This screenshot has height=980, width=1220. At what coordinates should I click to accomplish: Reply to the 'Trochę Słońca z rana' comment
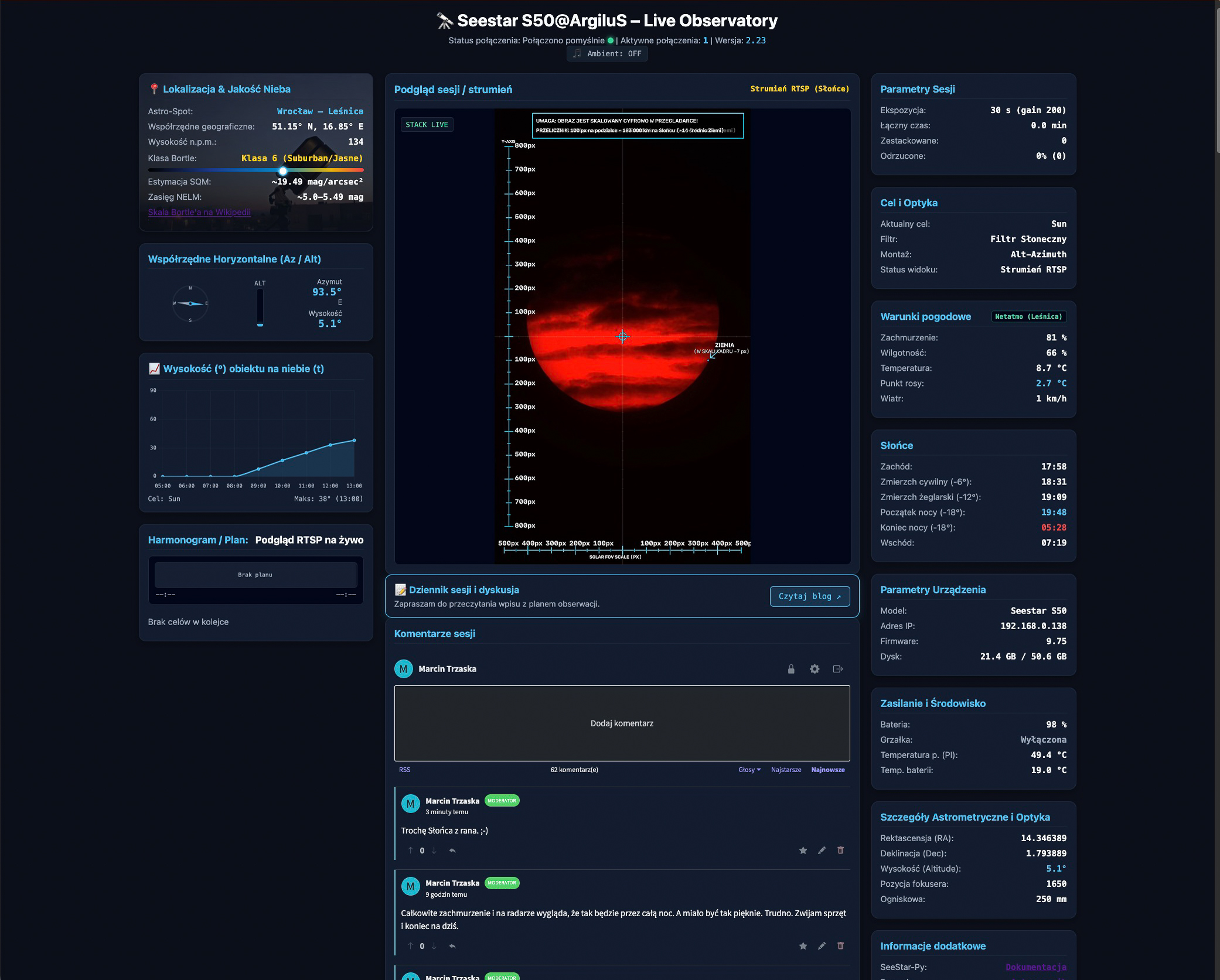(x=452, y=851)
